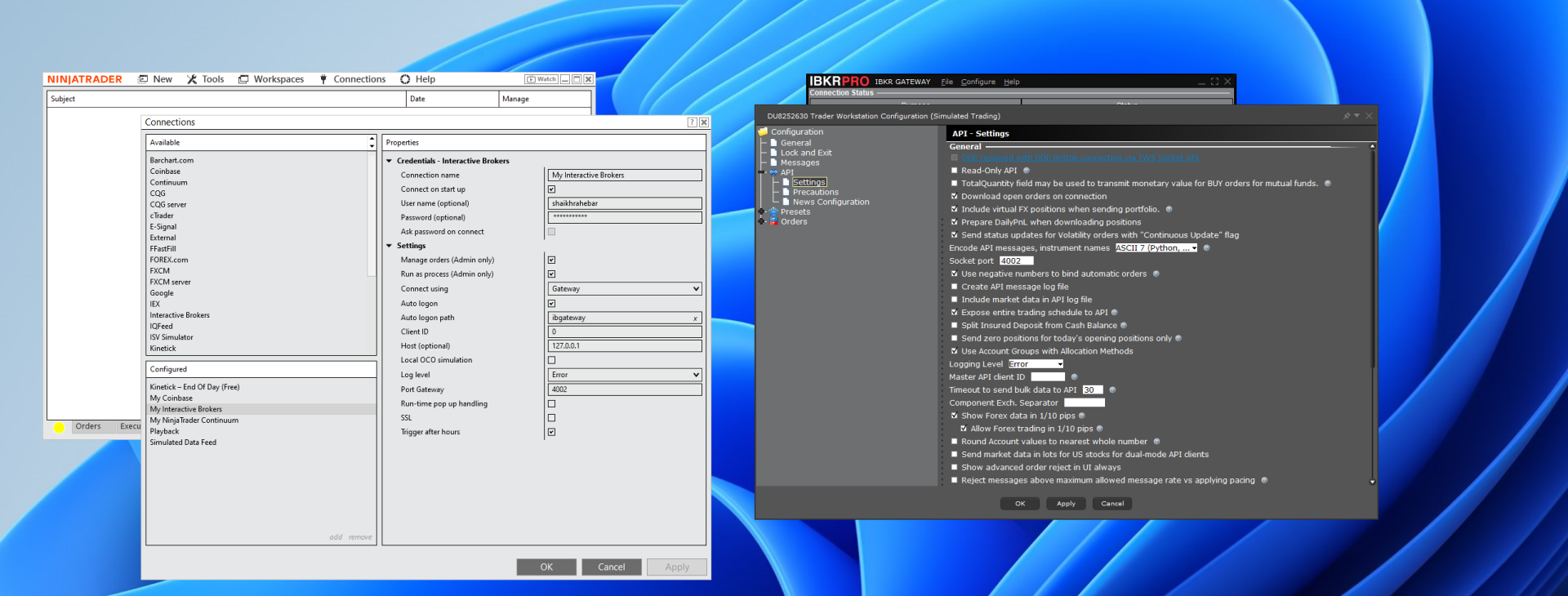The width and height of the screenshot is (1568, 596).
Task: Click the info icon next to Socket encoding dropdown
Action: [1206, 248]
